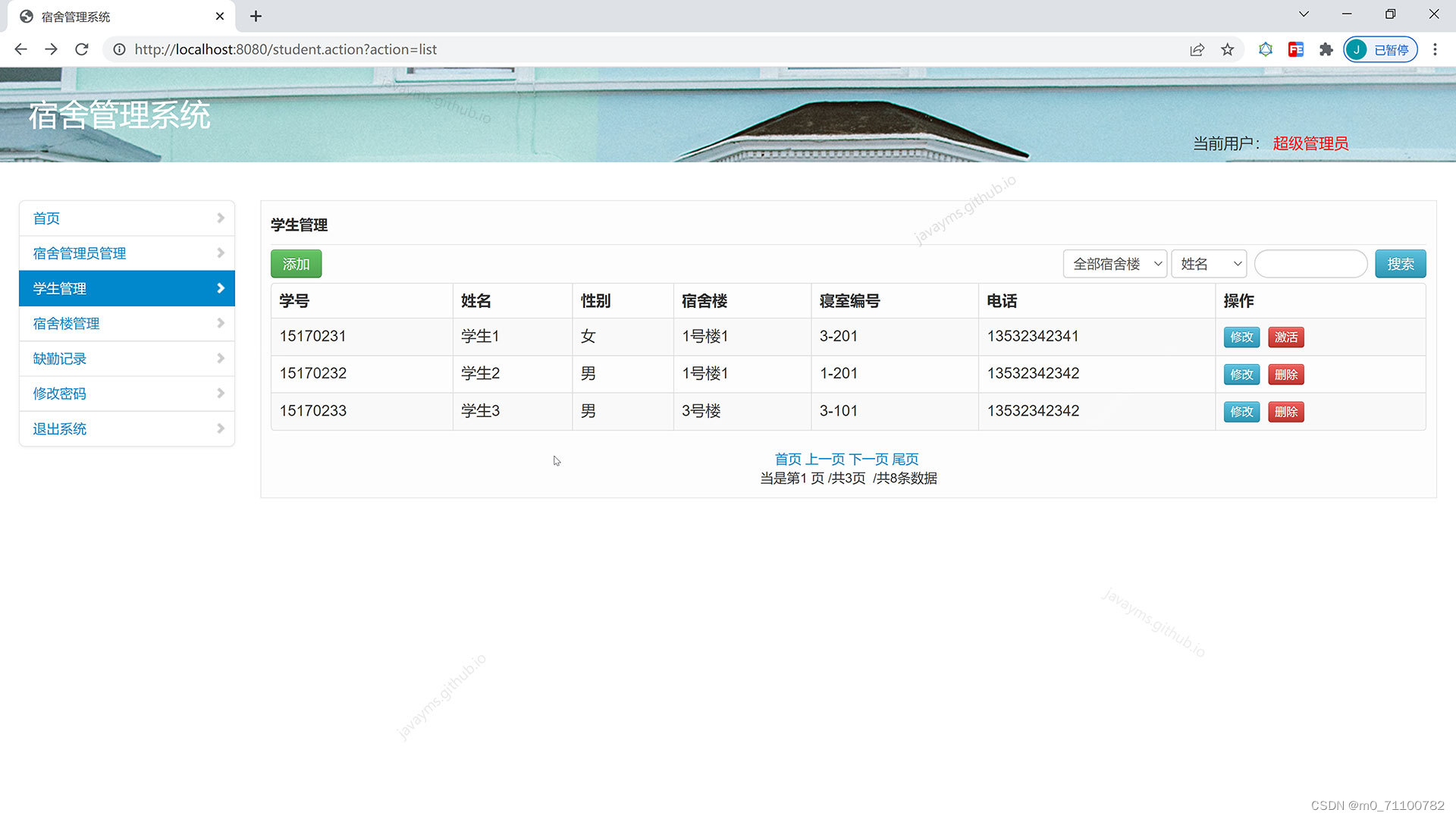This screenshot has width=1456, height=819.
Task: Click the bookmark star icon
Action: (x=1227, y=49)
